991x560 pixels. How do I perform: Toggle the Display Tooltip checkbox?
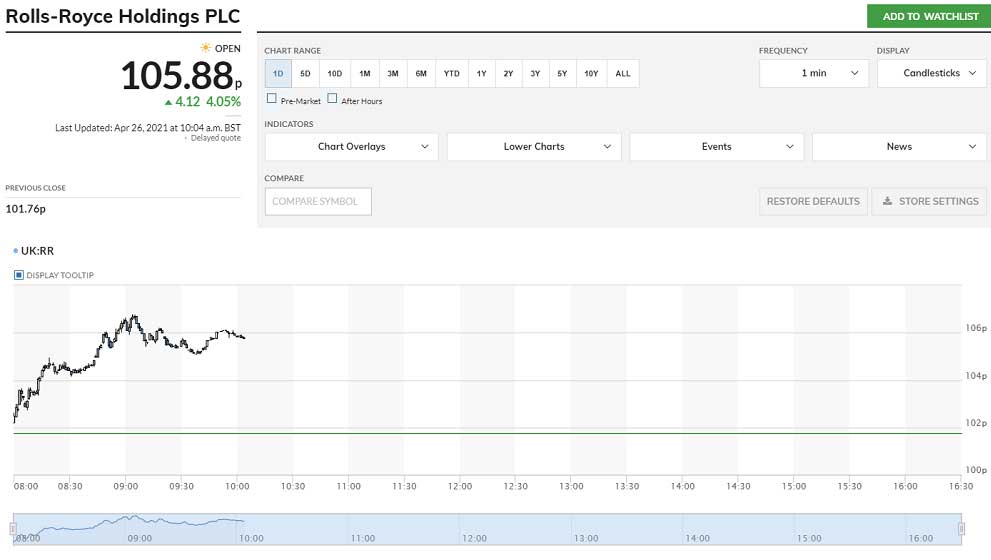19,275
